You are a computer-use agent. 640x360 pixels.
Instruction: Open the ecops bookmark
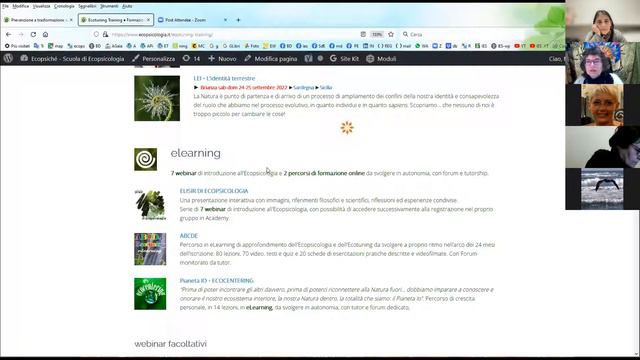point(76,46)
